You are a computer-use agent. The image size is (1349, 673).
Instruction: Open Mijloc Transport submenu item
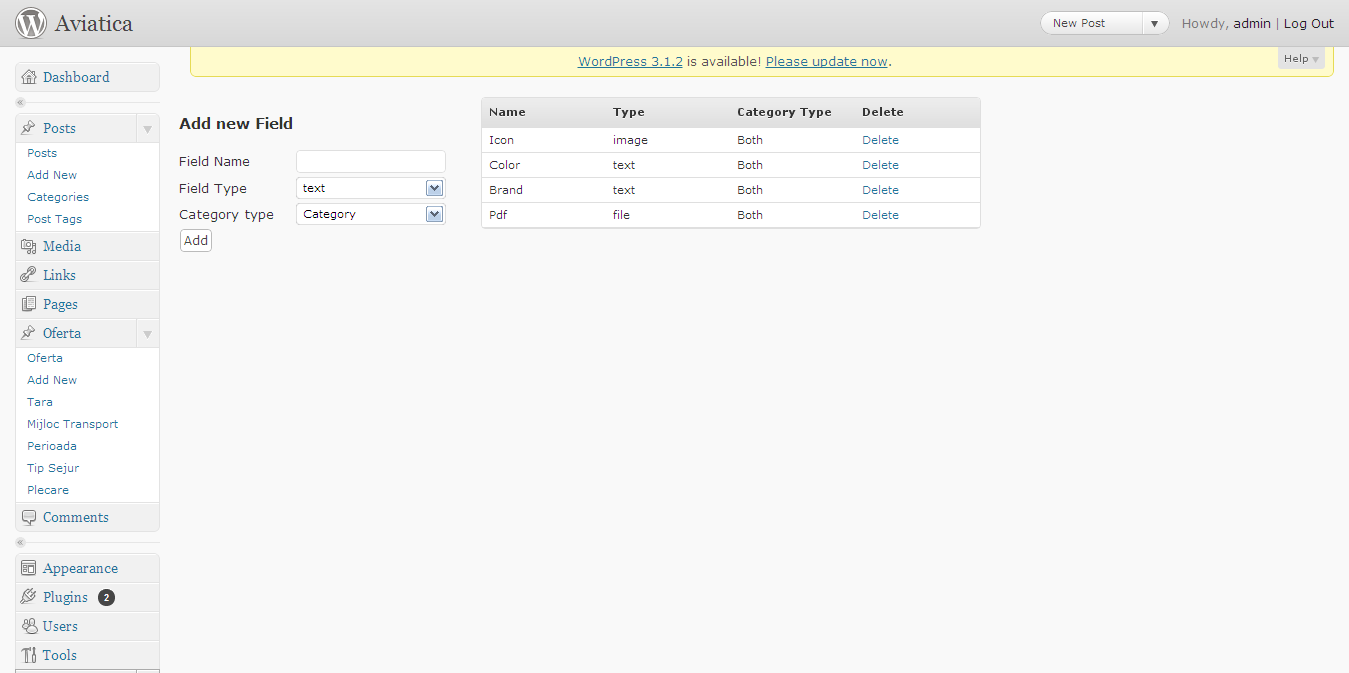pos(72,424)
